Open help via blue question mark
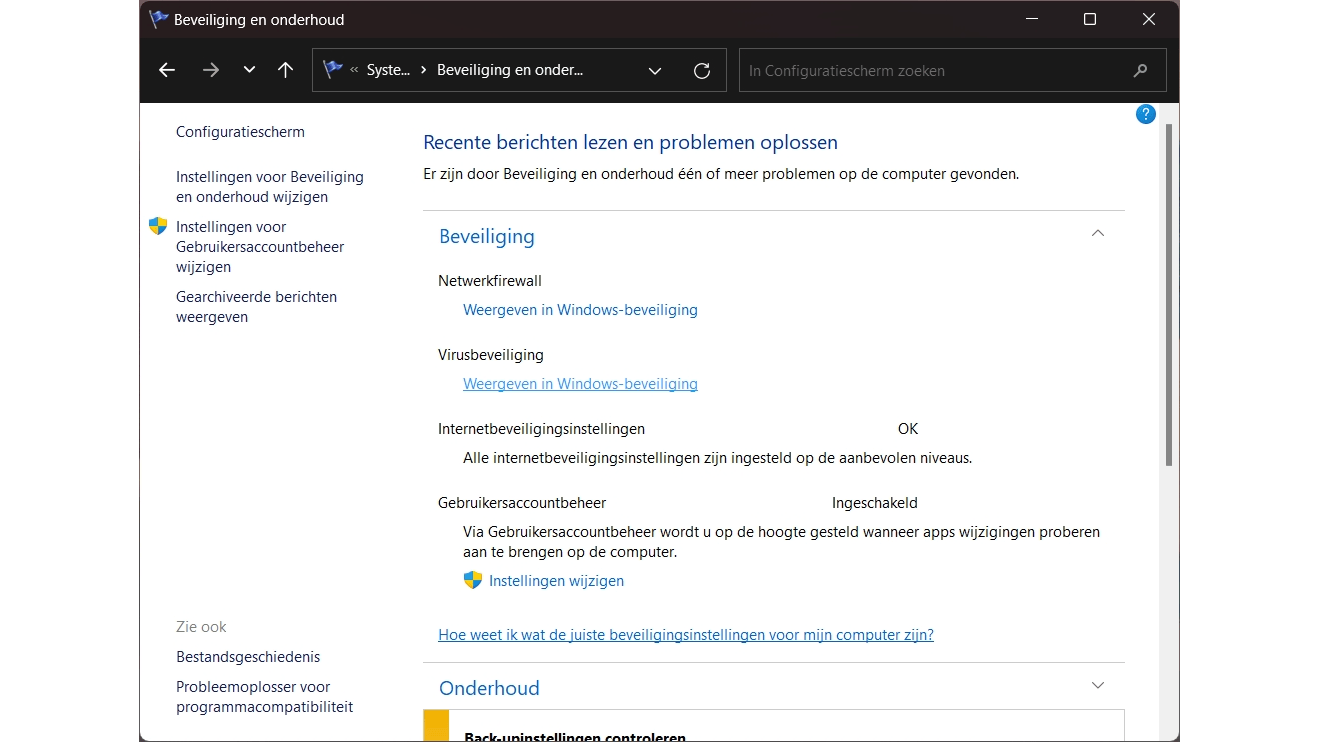 click(x=1146, y=115)
